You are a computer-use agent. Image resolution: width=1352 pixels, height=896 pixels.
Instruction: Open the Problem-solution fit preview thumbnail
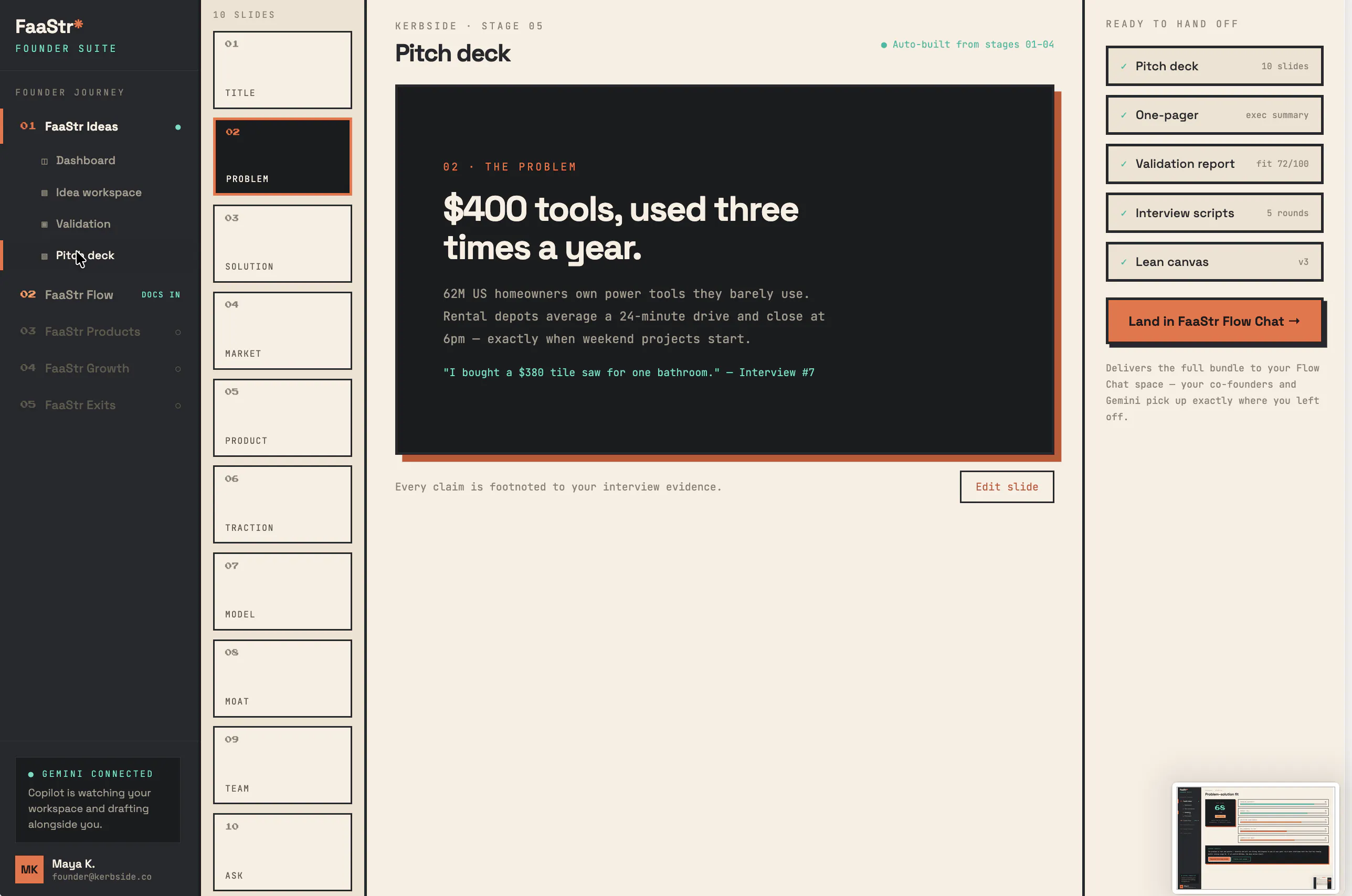click(x=1255, y=838)
